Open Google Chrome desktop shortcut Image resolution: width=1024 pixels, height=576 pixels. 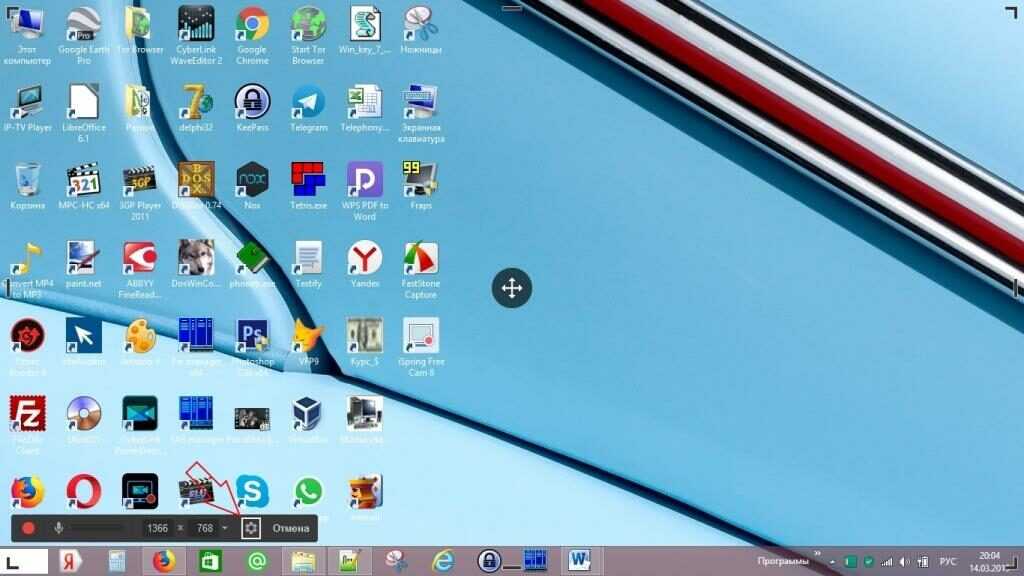coord(252,24)
